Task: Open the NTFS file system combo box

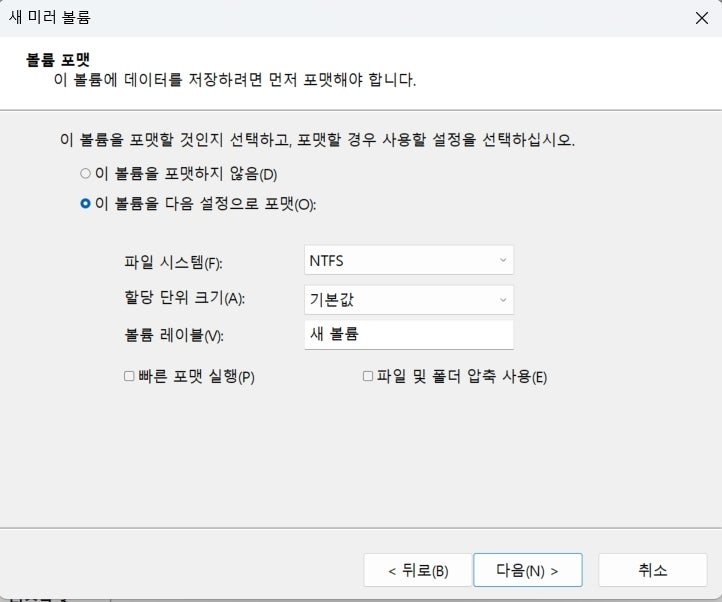Action: point(409,260)
